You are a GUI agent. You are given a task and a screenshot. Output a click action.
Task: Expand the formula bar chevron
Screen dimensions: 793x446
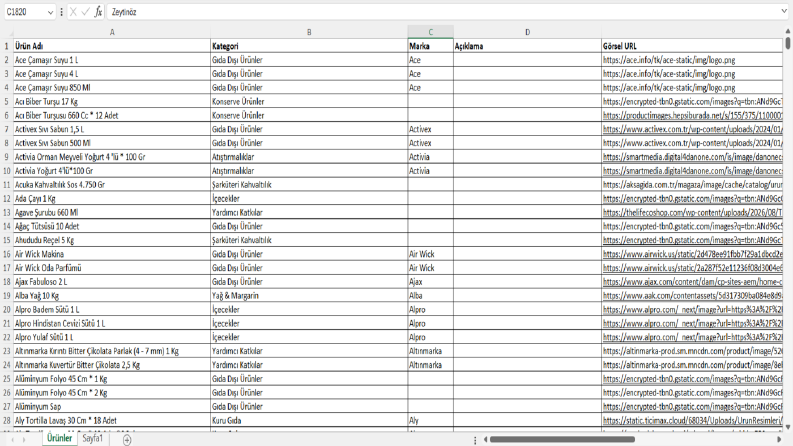pos(784,12)
